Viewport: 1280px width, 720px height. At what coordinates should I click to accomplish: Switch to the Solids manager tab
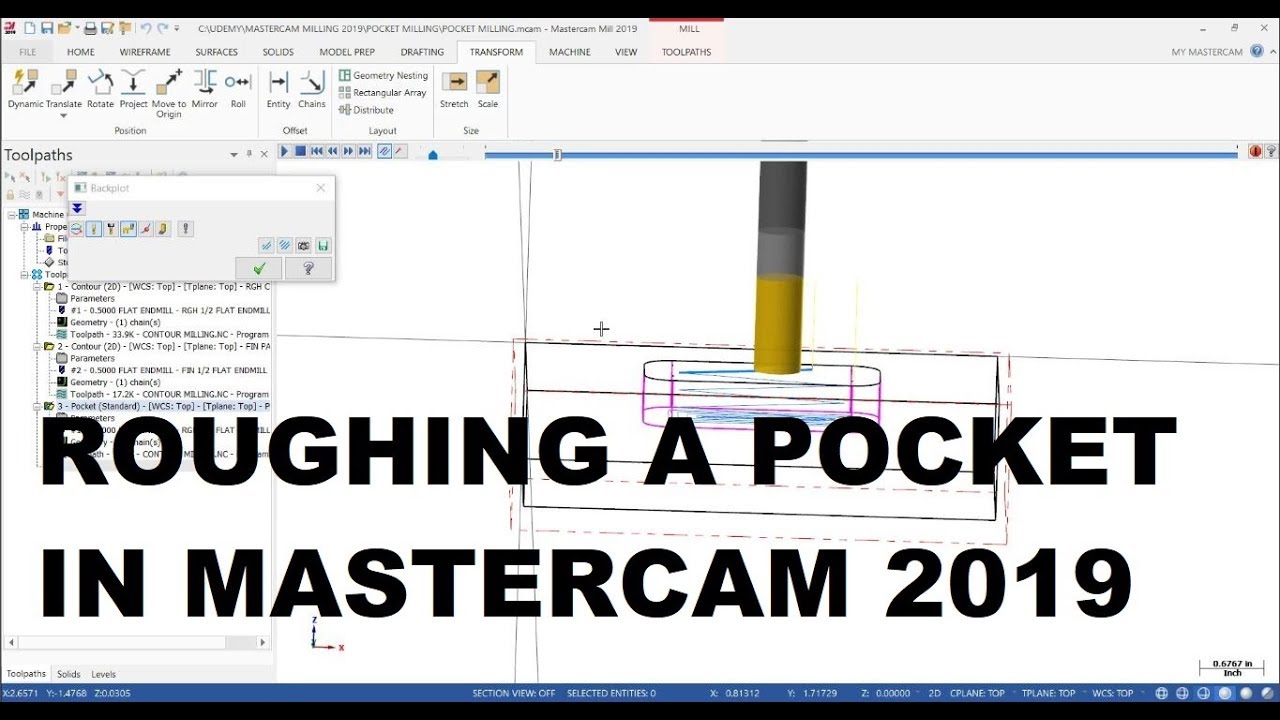point(69,674)
